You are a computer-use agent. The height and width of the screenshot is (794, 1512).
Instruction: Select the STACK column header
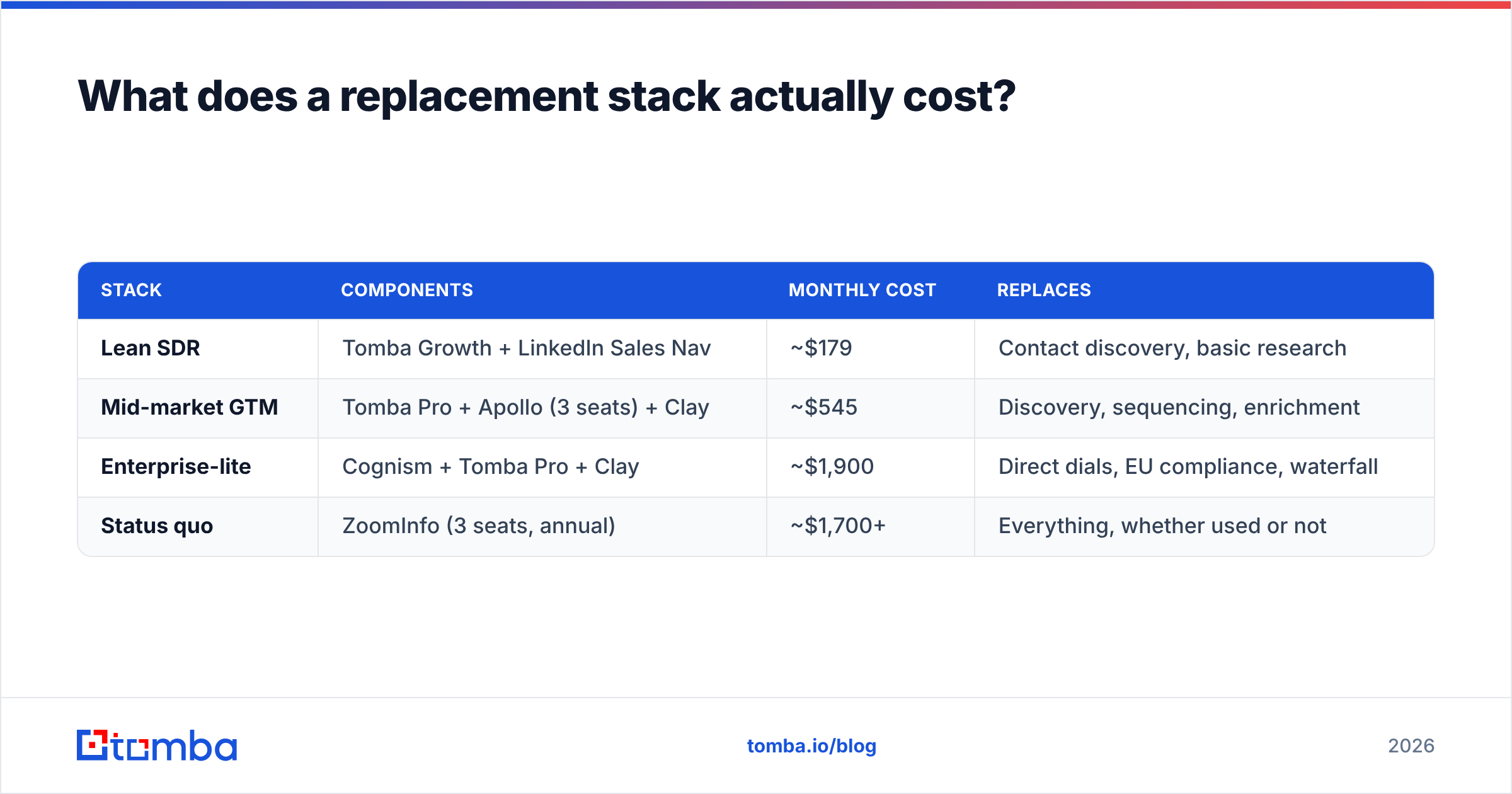tap(131, 290)
